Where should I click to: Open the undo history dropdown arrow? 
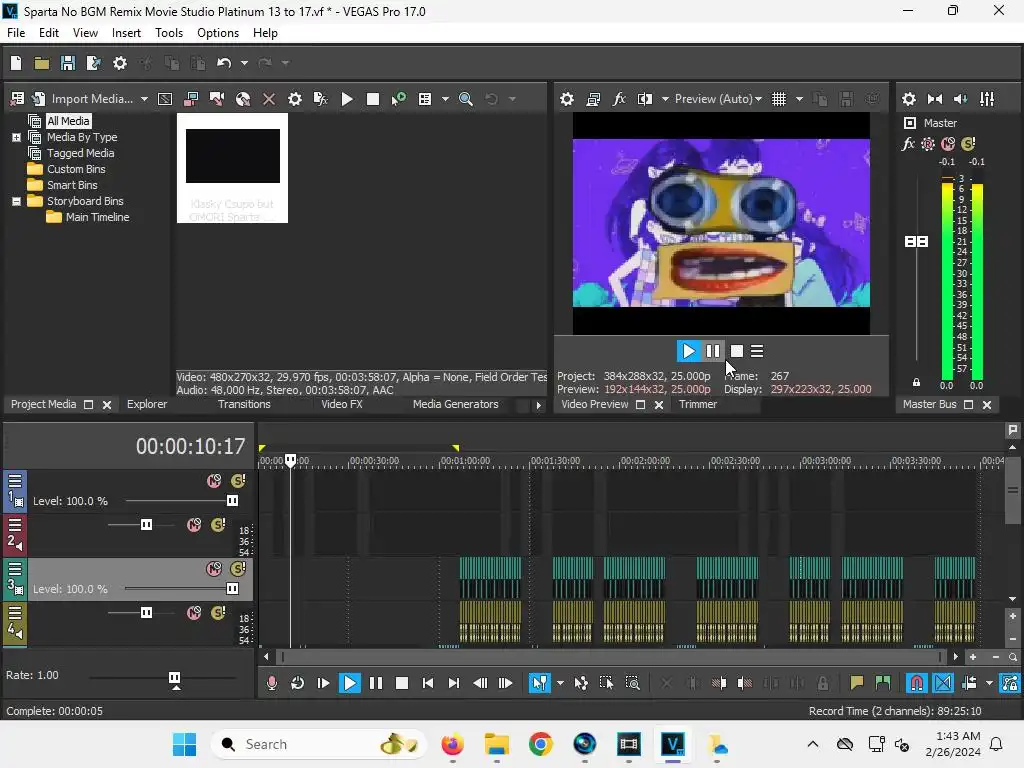tap(244, 63)
